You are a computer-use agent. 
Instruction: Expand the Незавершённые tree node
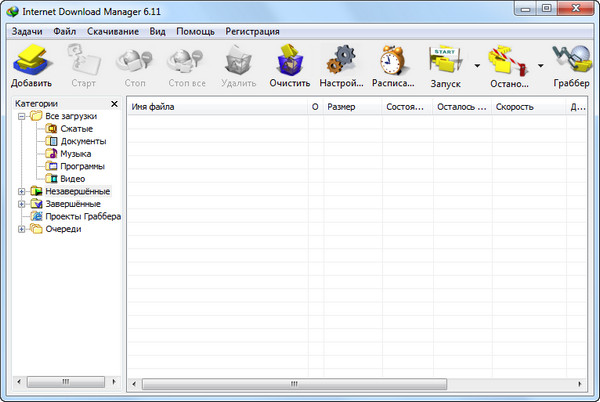click(x=22, y=191)
